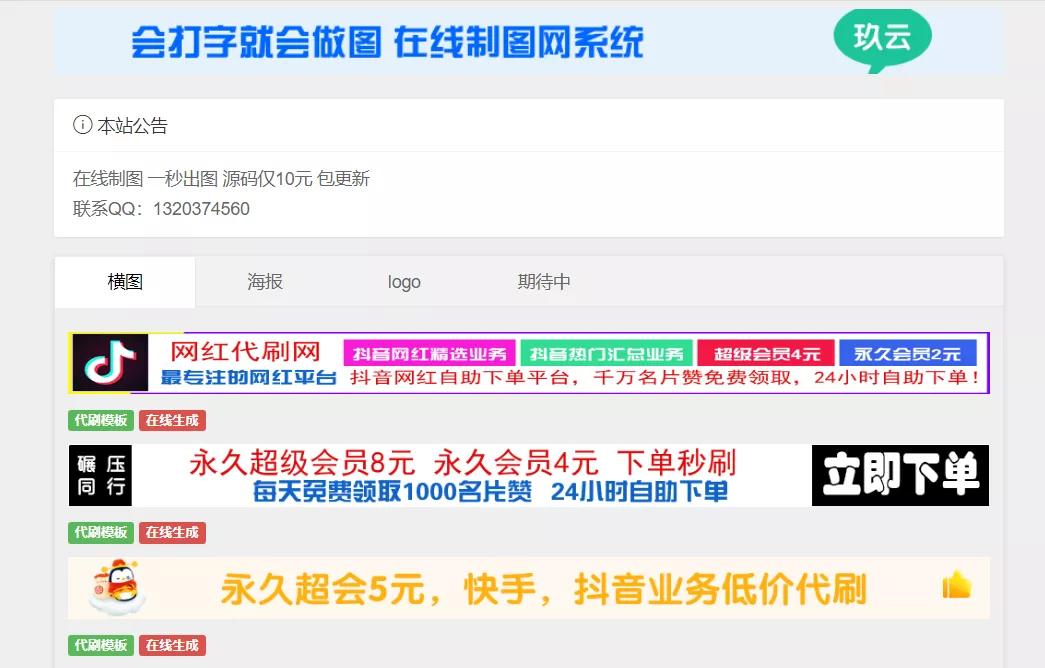This screenshot has height=668, width=1045.
Task: Click the 永久会员2元 blue label
Action: (908, 353)
